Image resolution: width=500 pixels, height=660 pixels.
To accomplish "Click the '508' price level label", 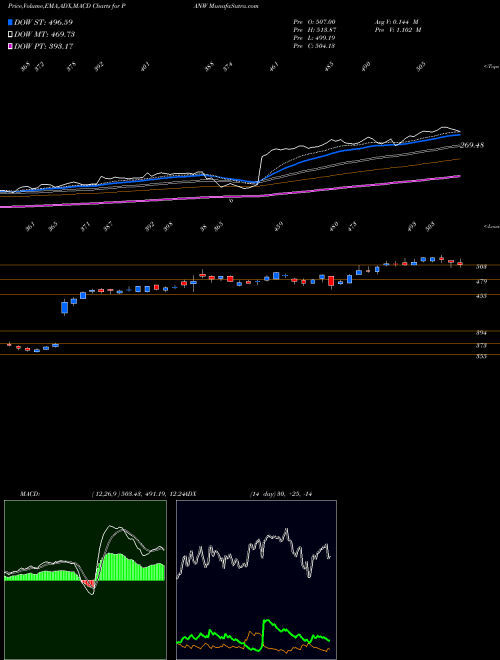I will coord(481,267).
